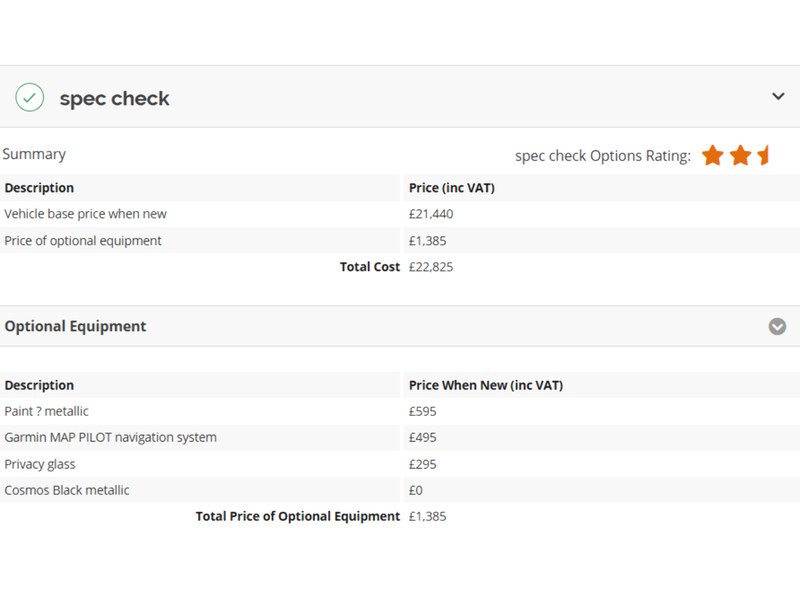Click the Price of optional equipment row
Viewport: 800px width, 600px height.
click(83, 241)
